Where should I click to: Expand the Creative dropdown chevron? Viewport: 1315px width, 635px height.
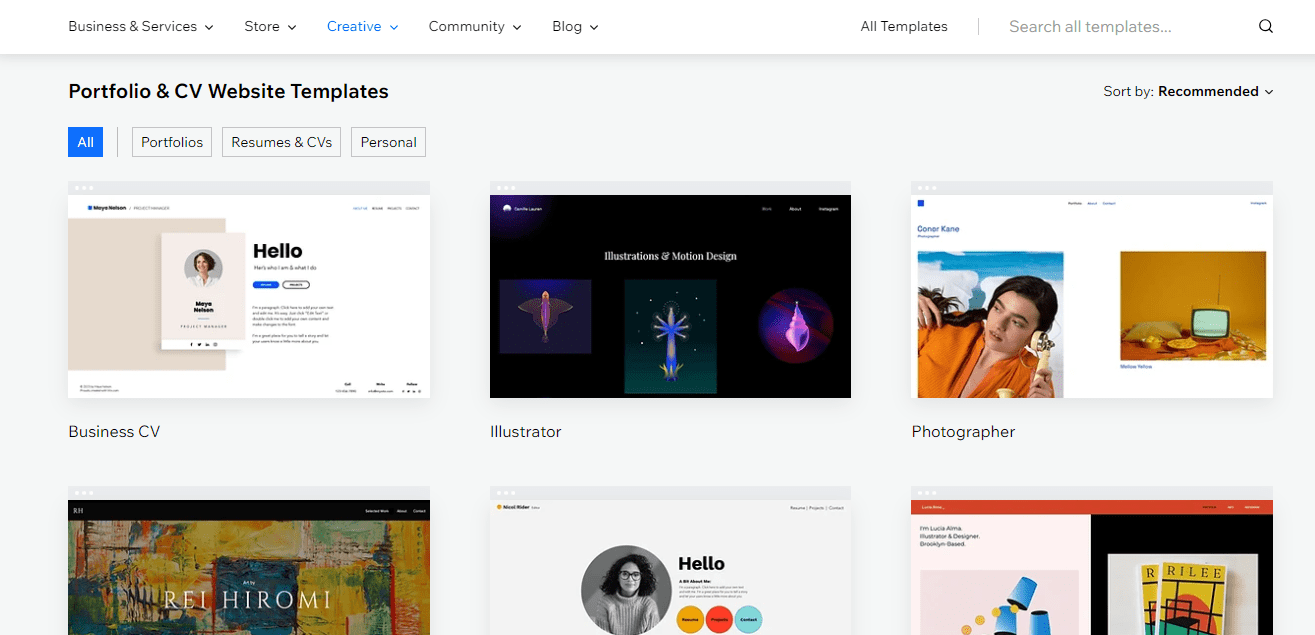(394, 28)
